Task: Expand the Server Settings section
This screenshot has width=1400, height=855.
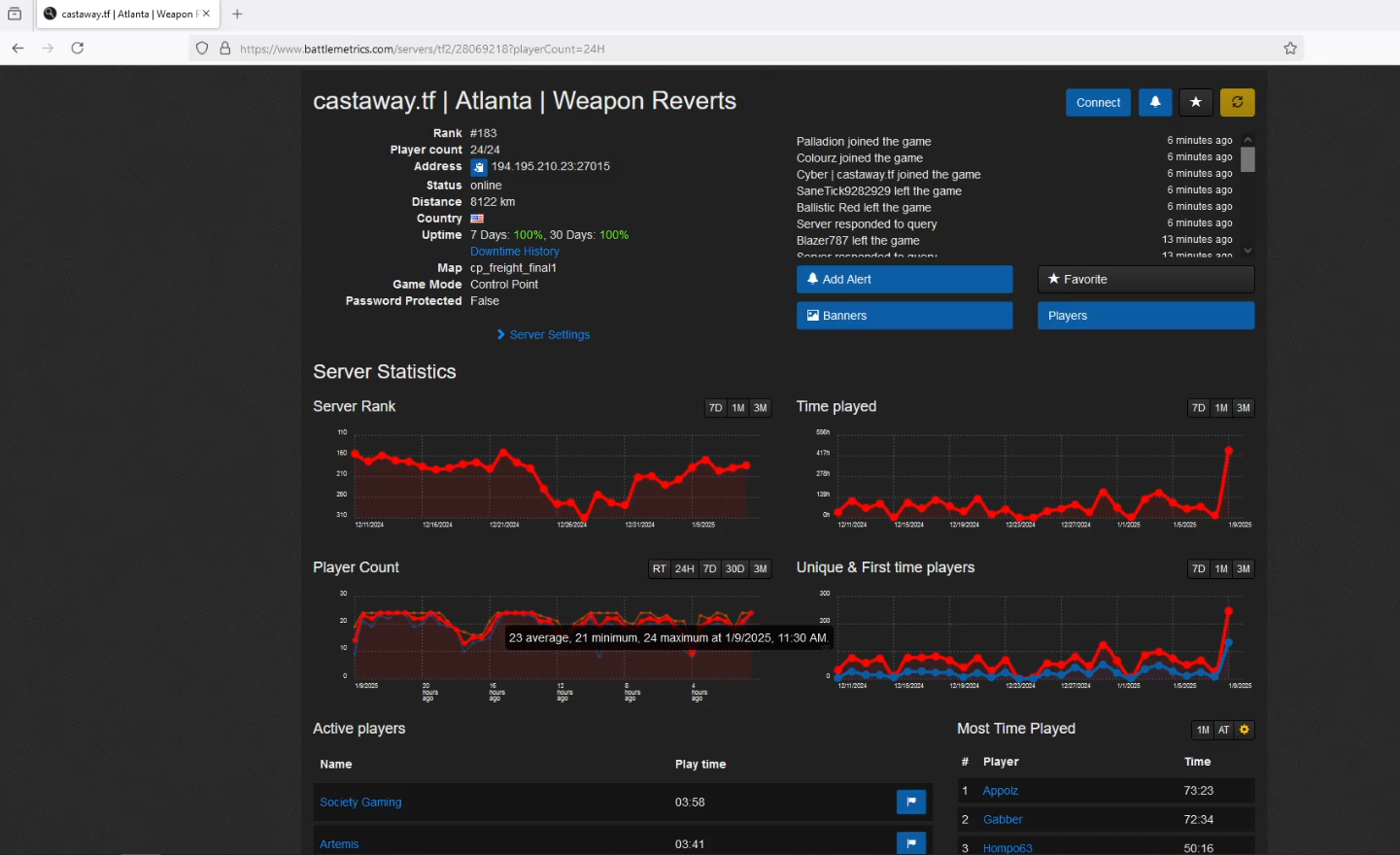Action: pyautogui.click(x=549, y=334)
